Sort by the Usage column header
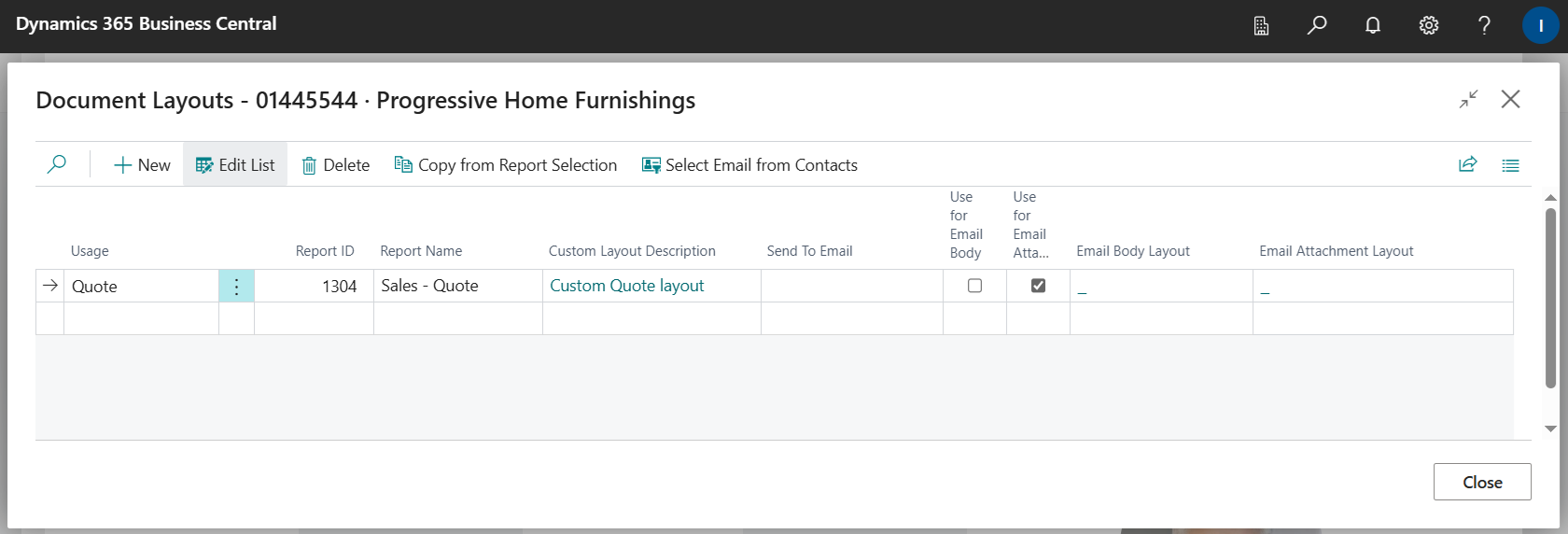 pos(90,251)
